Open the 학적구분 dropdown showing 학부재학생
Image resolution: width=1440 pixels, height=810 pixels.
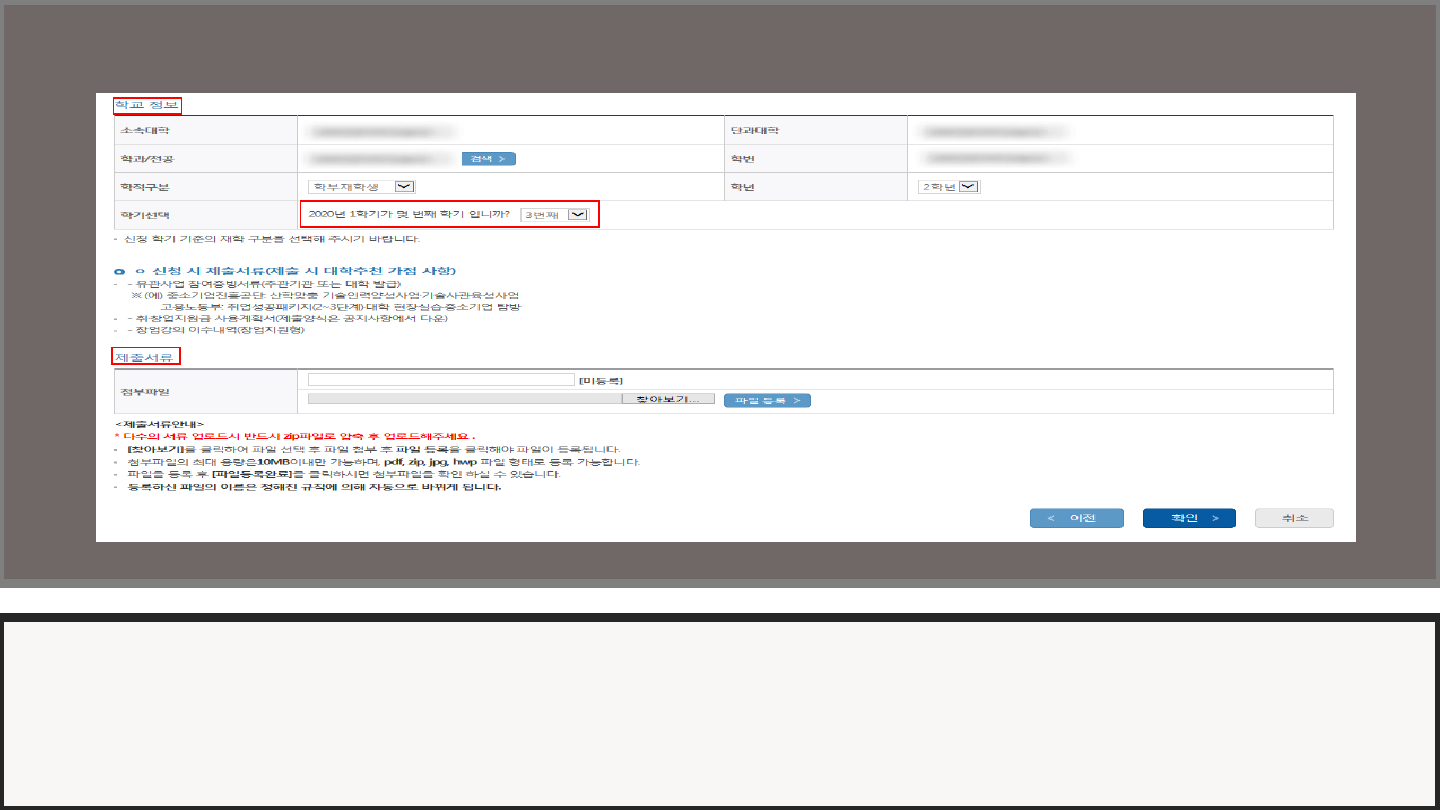click(x=361, y=186)
